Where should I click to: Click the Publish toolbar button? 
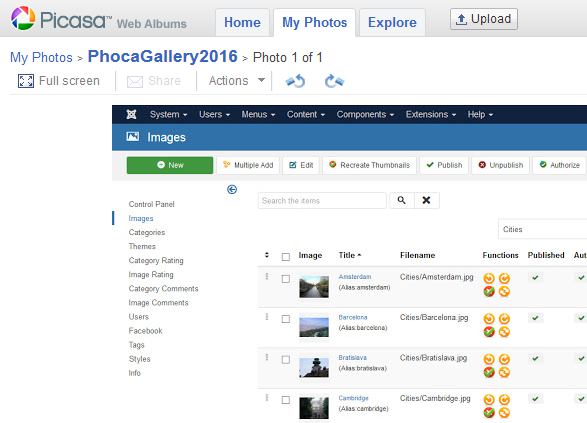tap(444, 165)
